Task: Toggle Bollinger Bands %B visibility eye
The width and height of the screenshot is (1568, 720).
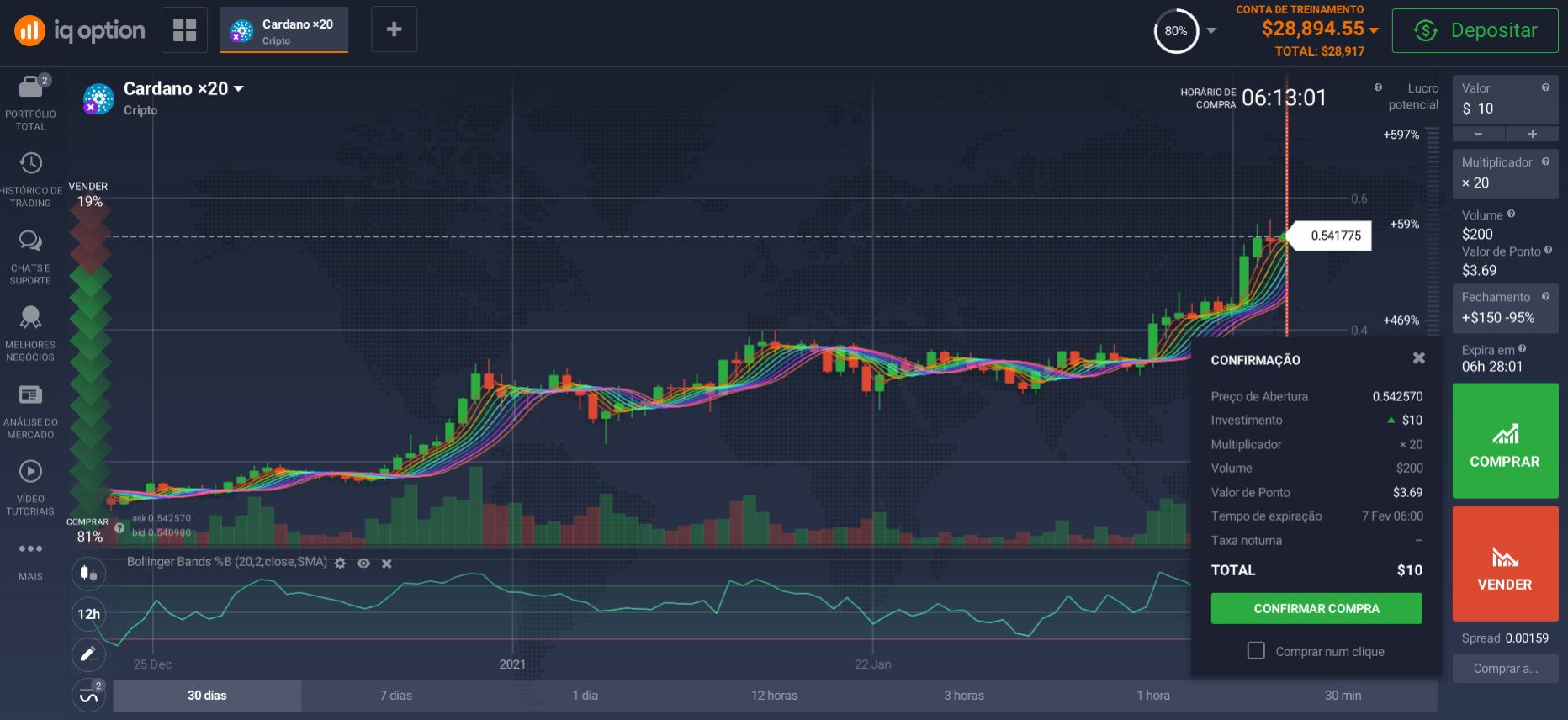Action: 363,563
